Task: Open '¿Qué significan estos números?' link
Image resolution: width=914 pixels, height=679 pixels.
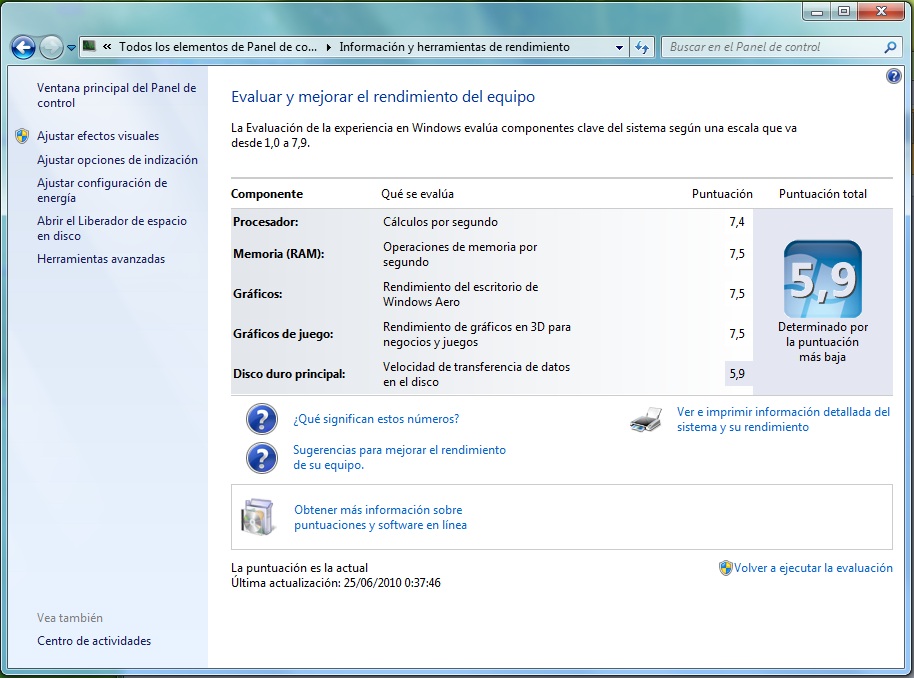Action: [376, 418]
